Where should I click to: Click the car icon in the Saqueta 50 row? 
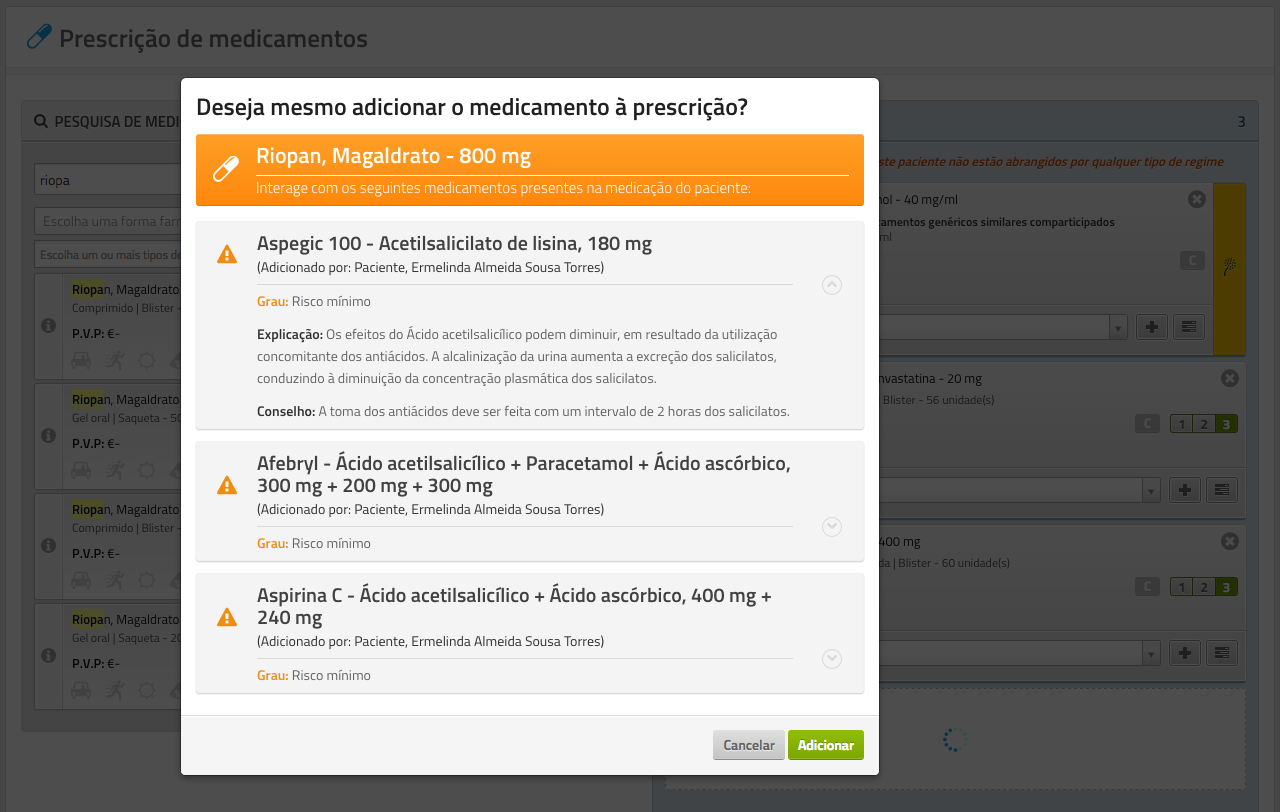click(x=82, y=469)
